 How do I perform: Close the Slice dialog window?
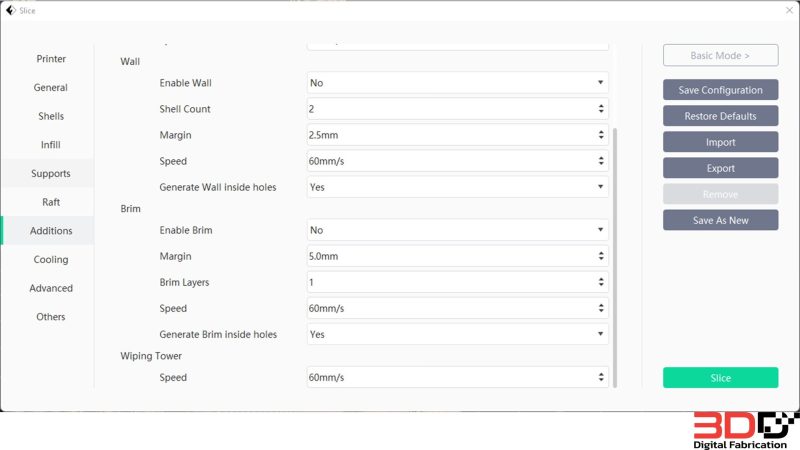click(x=789, y=10)
